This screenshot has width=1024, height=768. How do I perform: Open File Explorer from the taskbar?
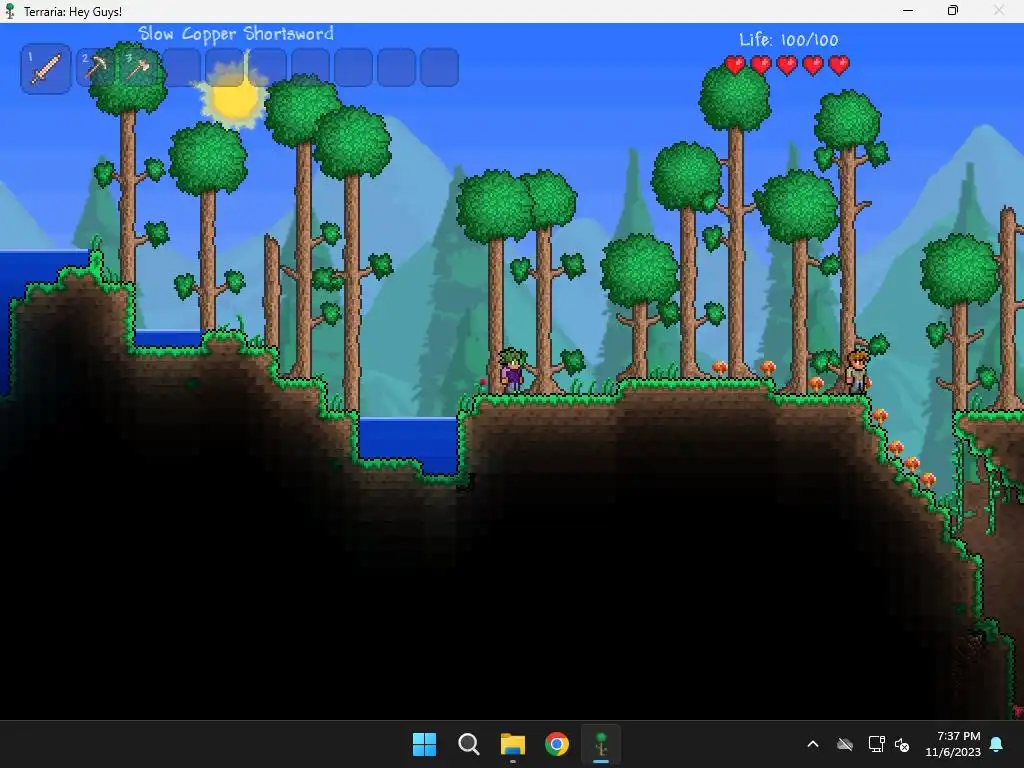(513, 744)
